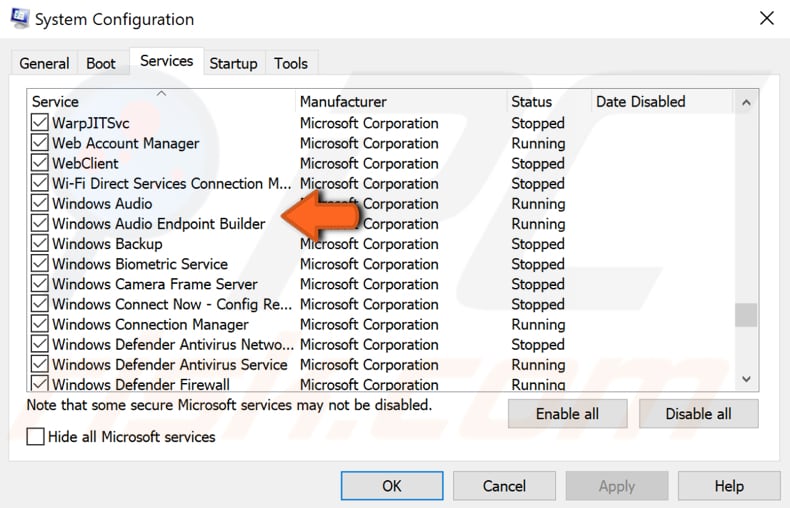Open the Boot tab
This screenshot has width=790, height=508.
[x=101, y=64]
